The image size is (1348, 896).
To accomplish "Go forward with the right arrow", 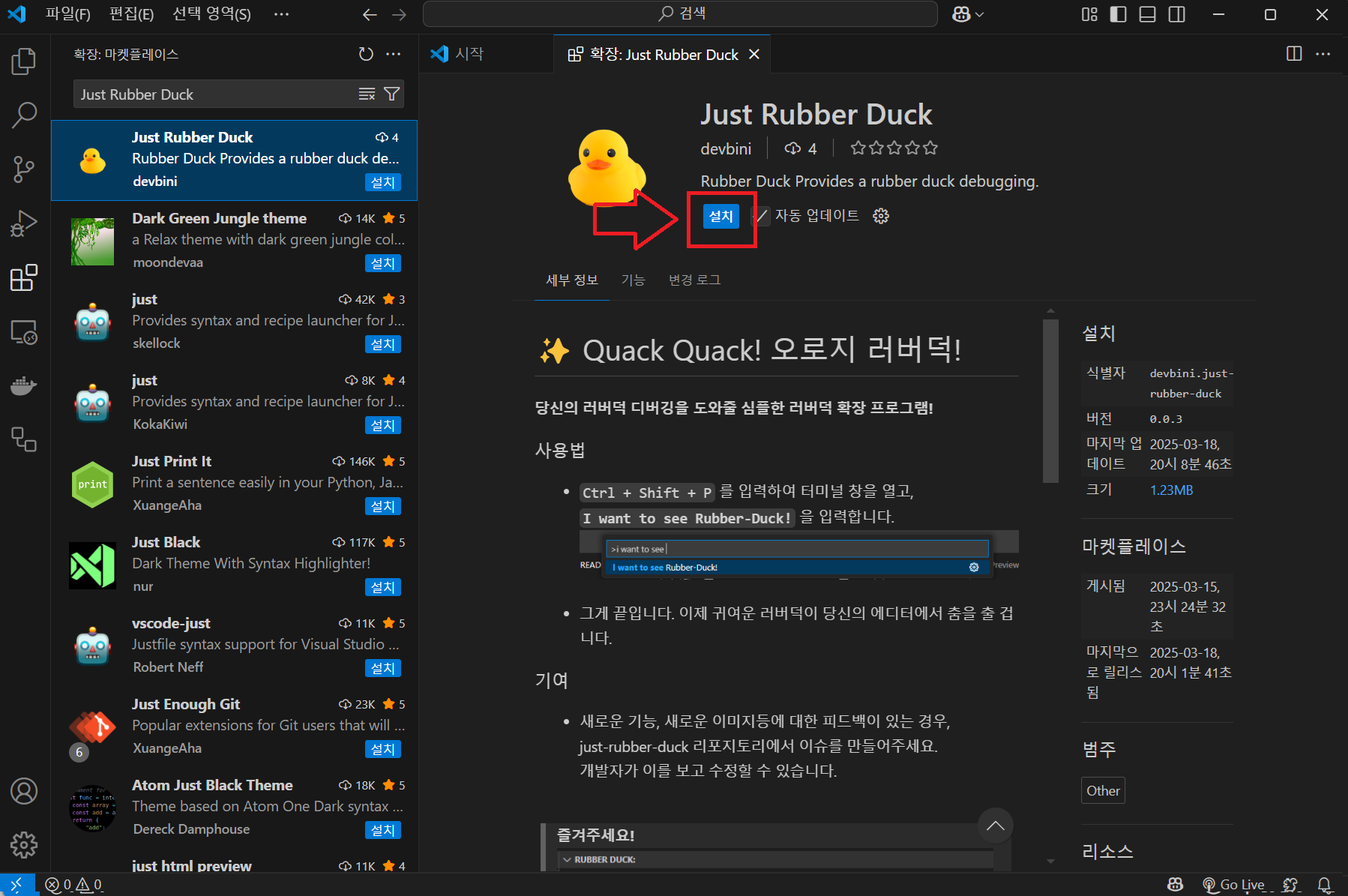I will [399, 14].
